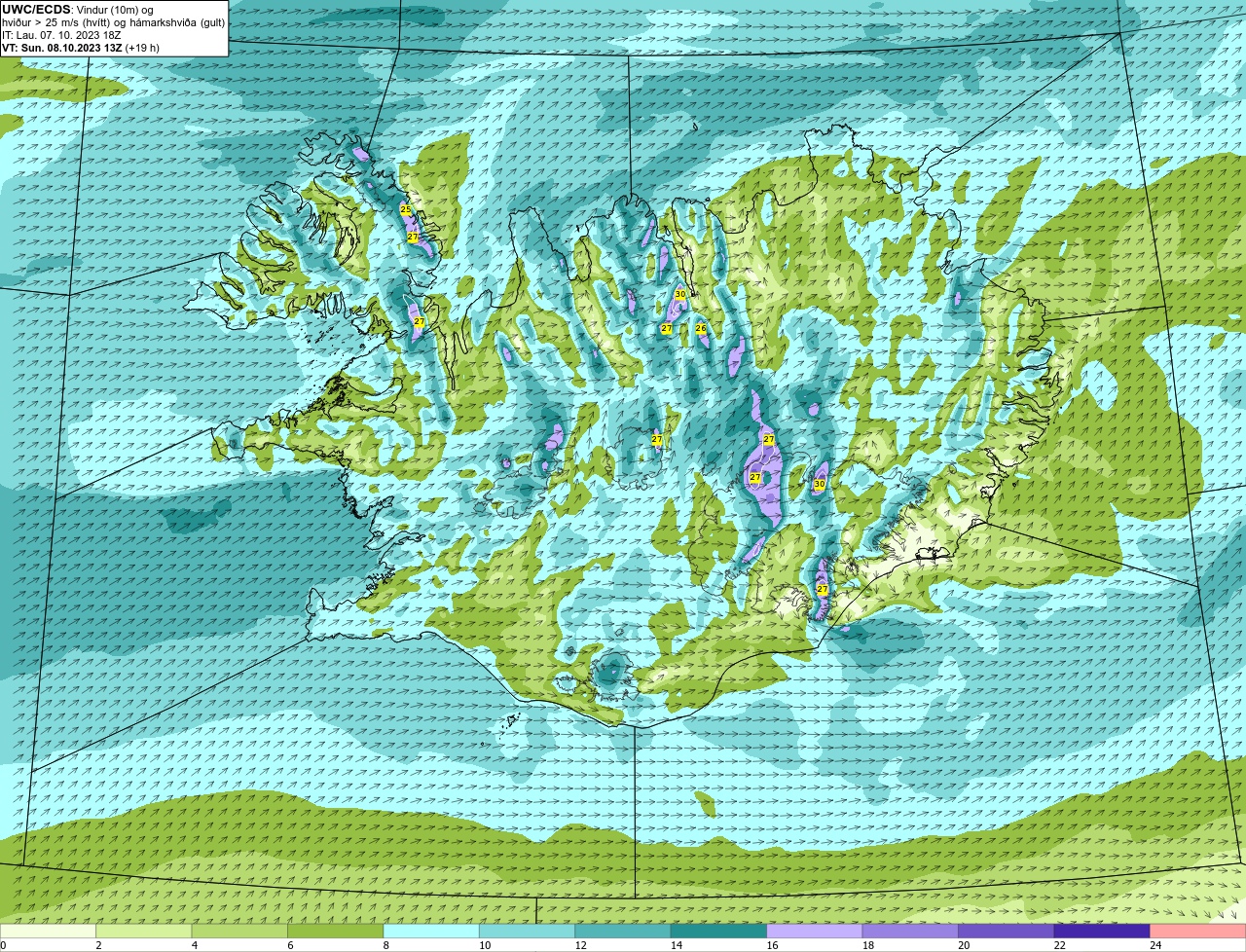Pick the dark indigo 22–24 m/s scale swatch
This screenshot has height=952, width=1246.
pos(1103,931)
